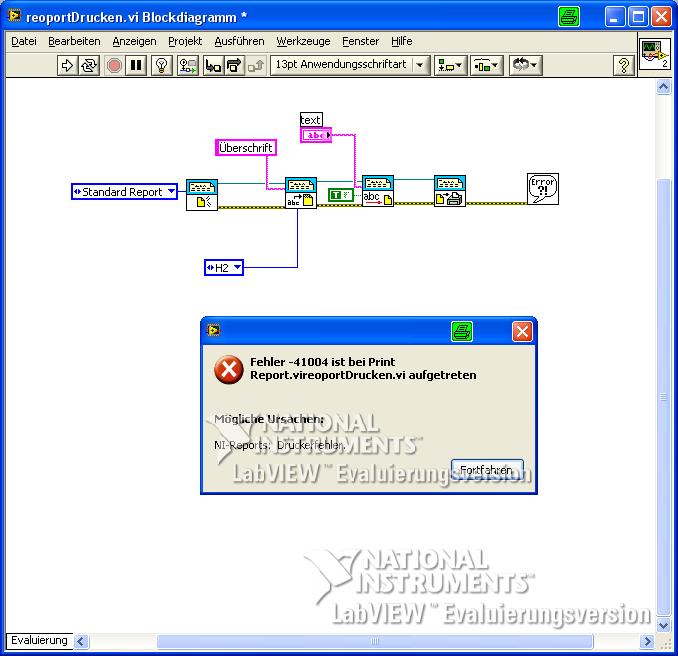Select the Set Report Heading VI node
The image size is (678, 656).
click(301, 193)
